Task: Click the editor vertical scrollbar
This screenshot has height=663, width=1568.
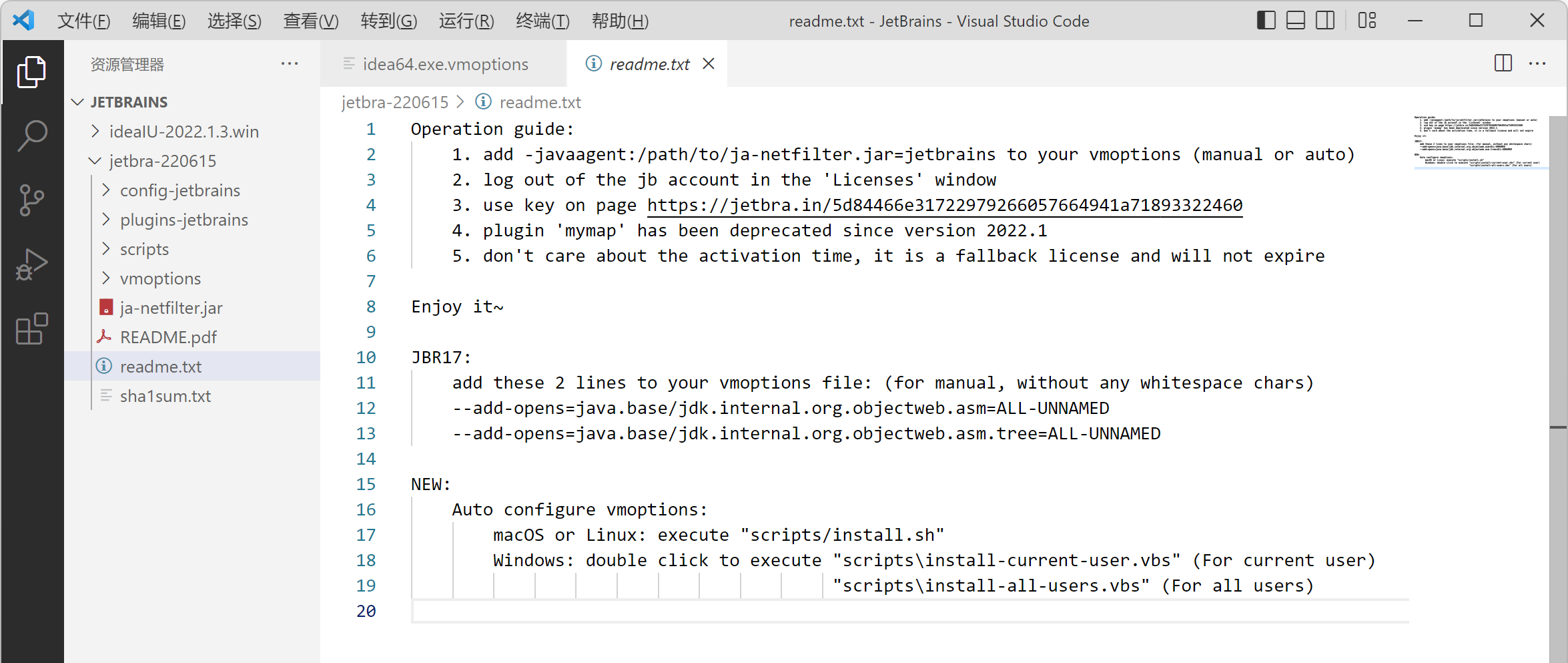Action: pos(1558,389)
